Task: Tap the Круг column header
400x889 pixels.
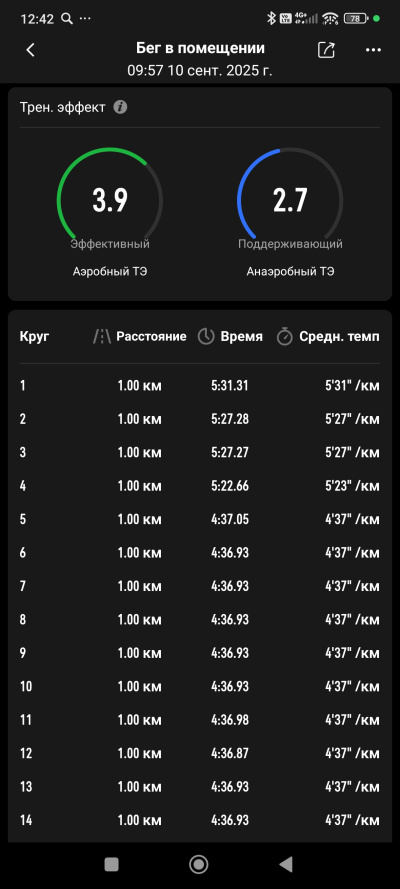Action: tap(35, 337)
